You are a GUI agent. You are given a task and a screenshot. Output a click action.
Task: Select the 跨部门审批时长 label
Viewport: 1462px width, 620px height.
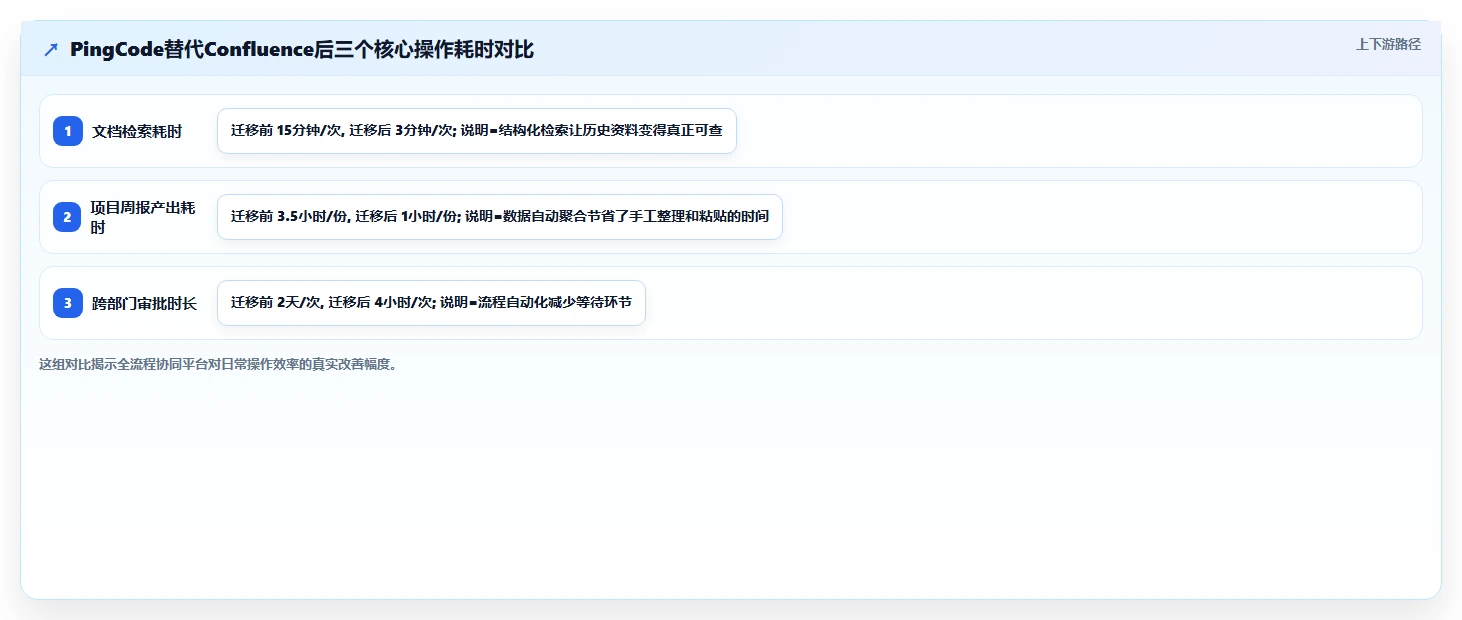point(145,303)
